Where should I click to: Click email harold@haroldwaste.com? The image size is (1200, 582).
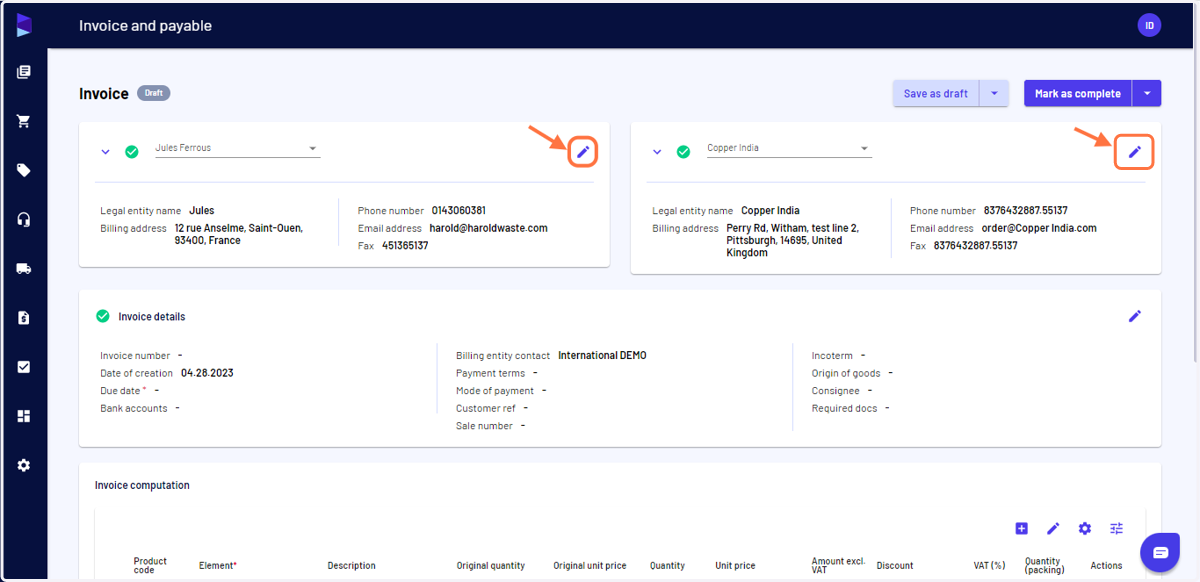point(489,228)
